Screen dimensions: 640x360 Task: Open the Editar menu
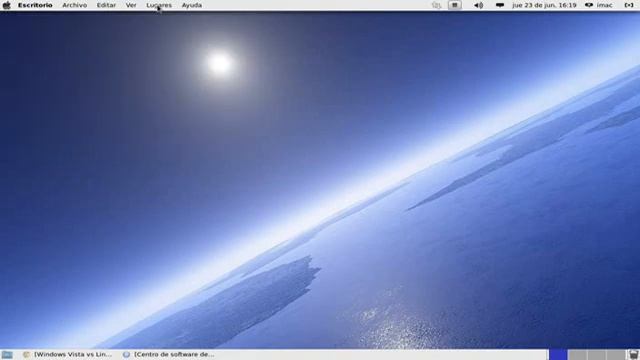pyautogui.click(x=106, y=5)
